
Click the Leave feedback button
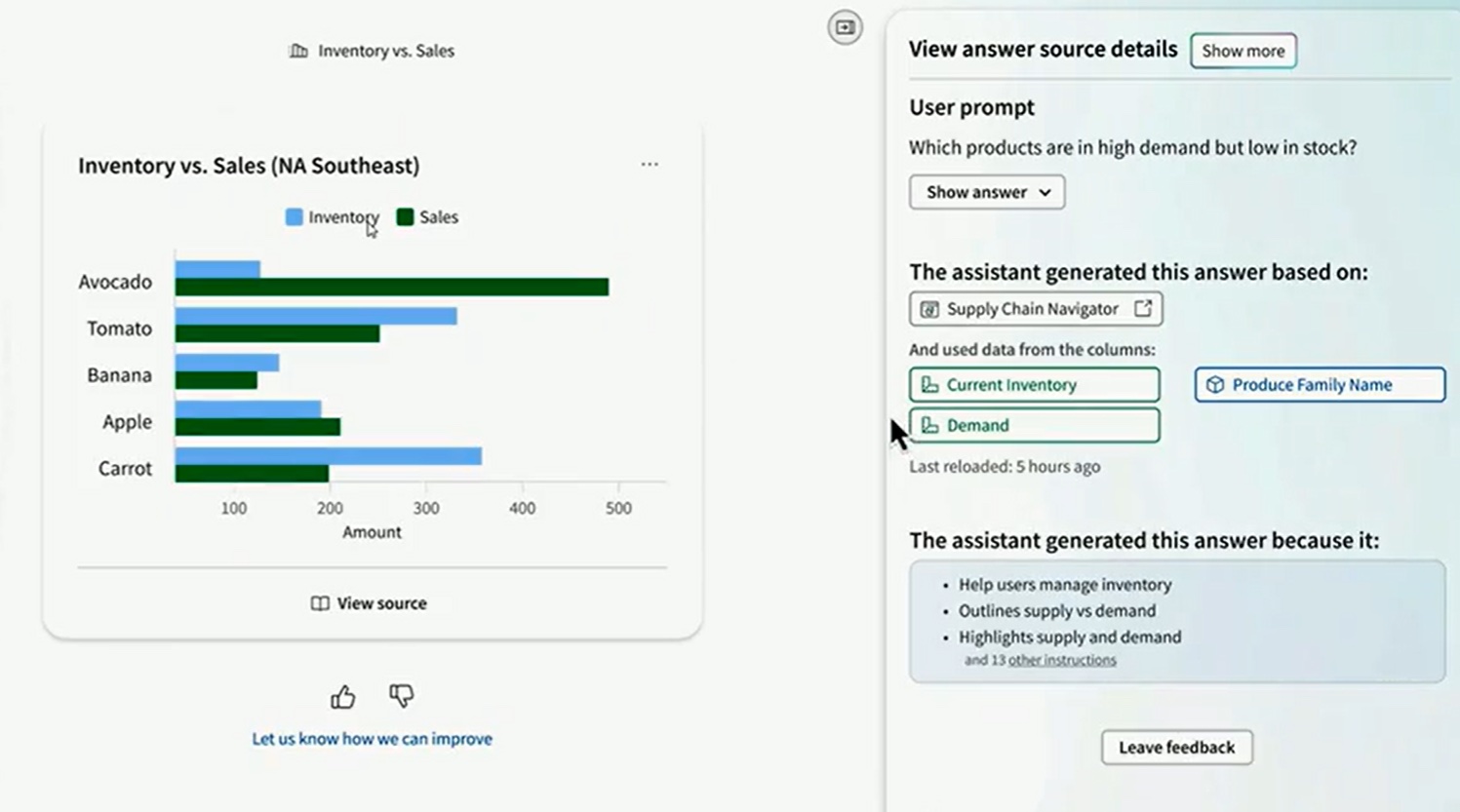pyautogui.click(x=1176, y=748)
